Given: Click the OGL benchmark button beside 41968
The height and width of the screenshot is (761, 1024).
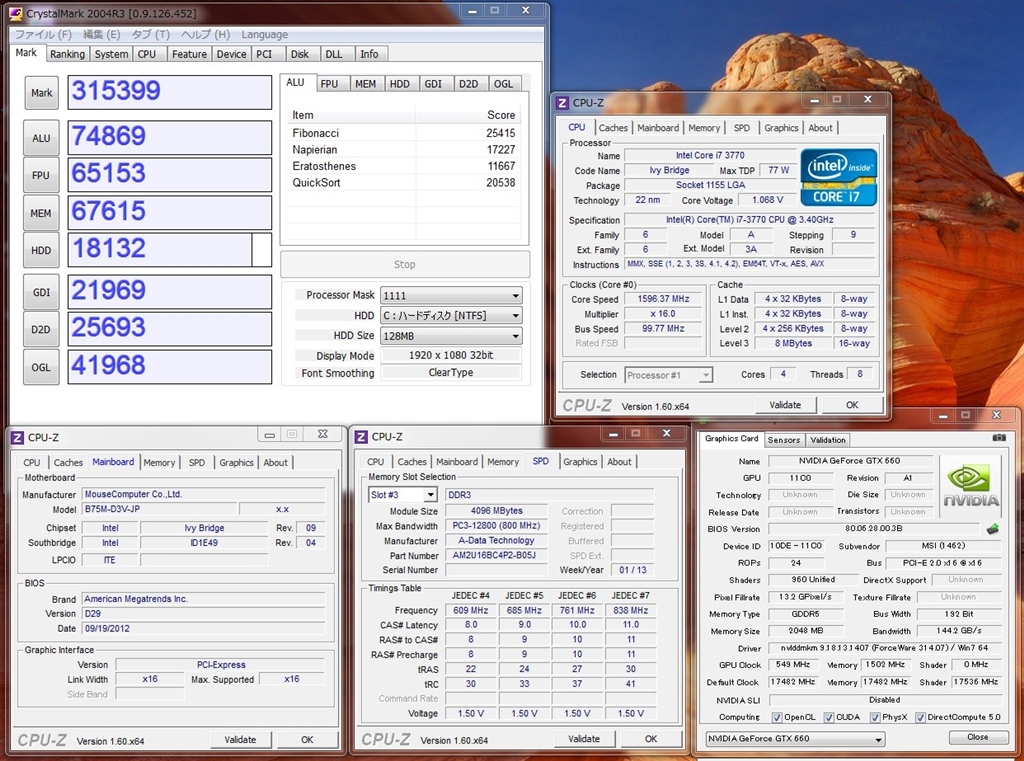Looking at the screenshot, I should coord(41,367).
